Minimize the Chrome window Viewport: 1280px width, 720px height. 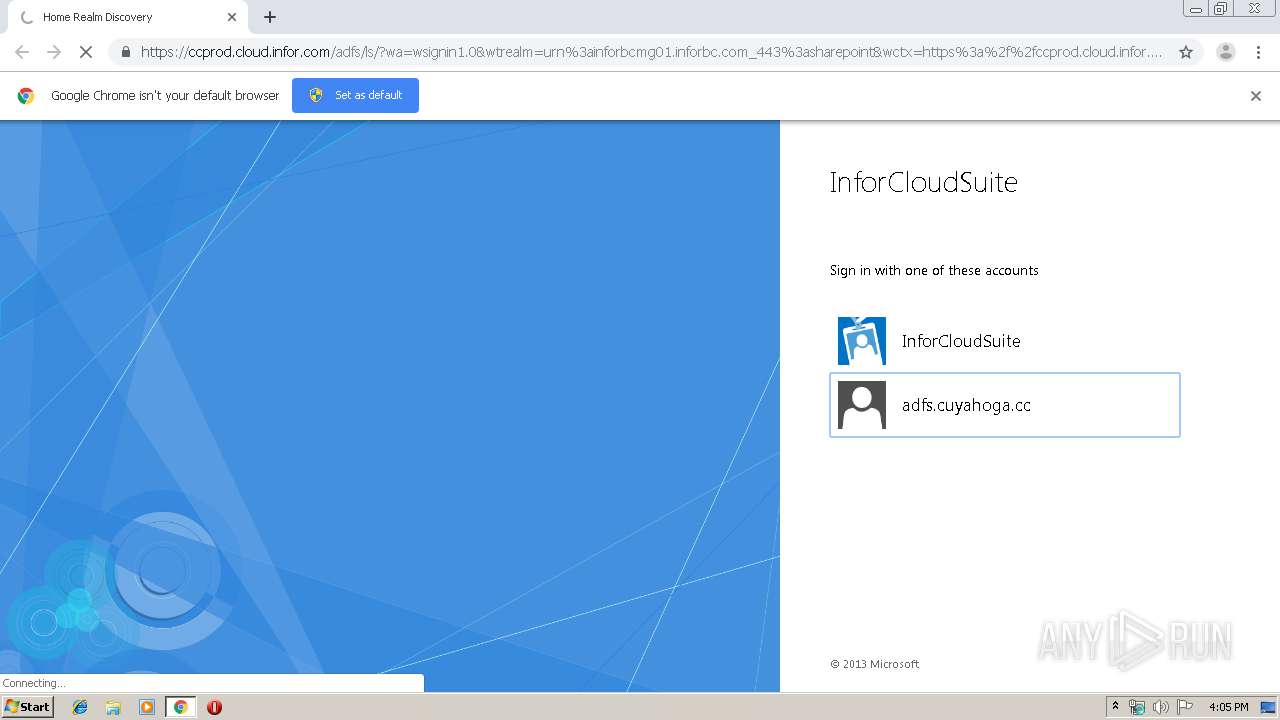(1194, 9)
